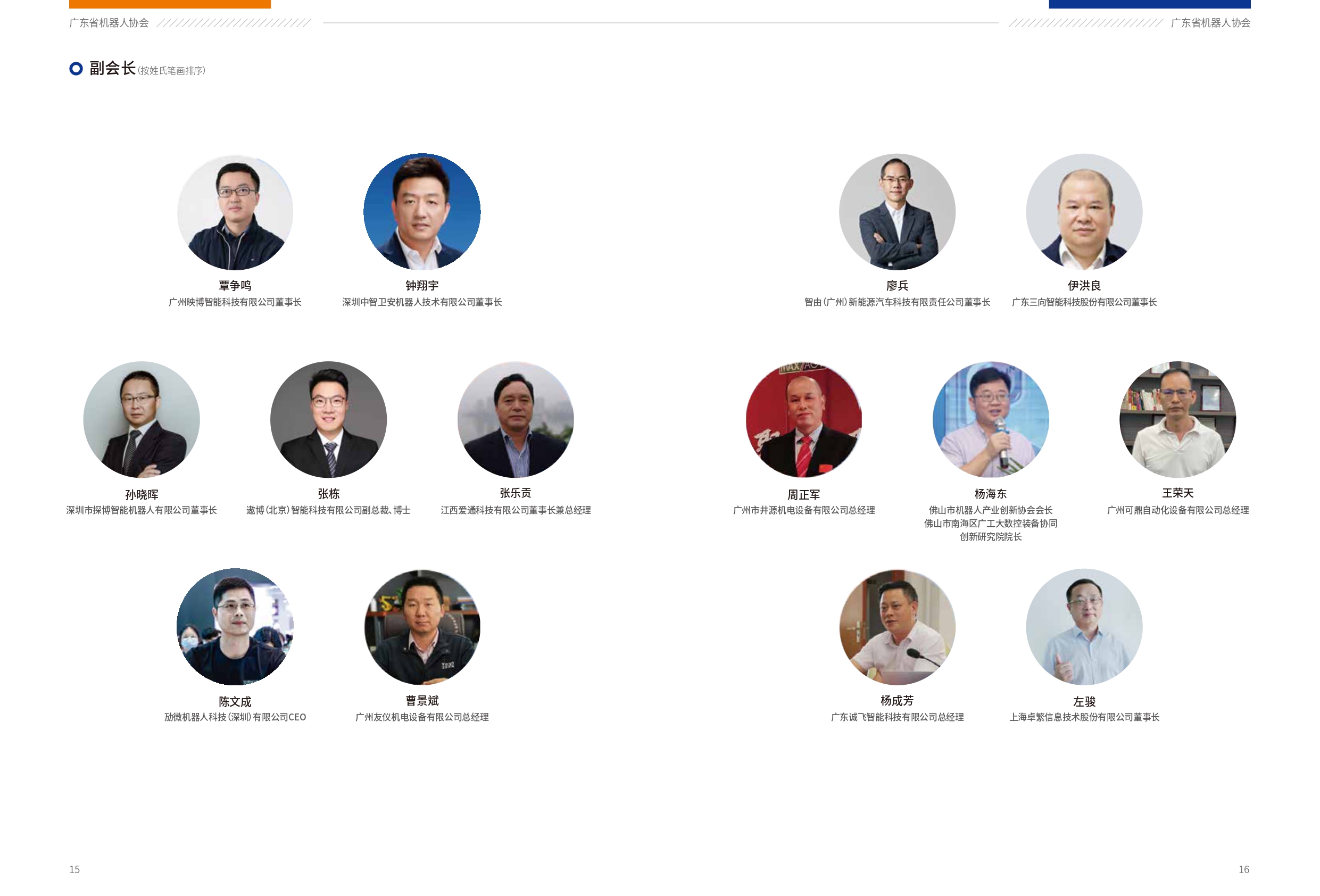The width and height of the screenshot is (1320, 896).
Task: Click the portrait of 曹景斌
Action: pyautogui.click(x=422, y=627)
